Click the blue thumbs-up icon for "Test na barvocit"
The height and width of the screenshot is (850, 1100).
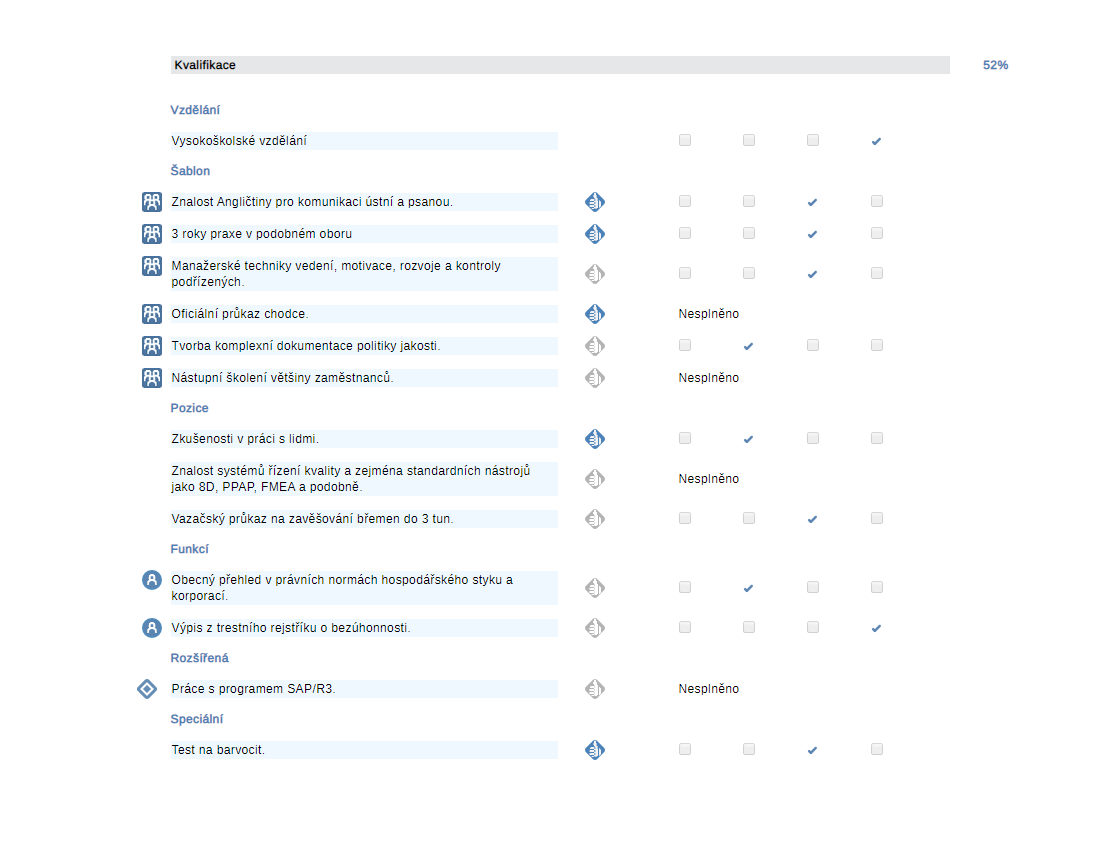click(x=595, y=750)
